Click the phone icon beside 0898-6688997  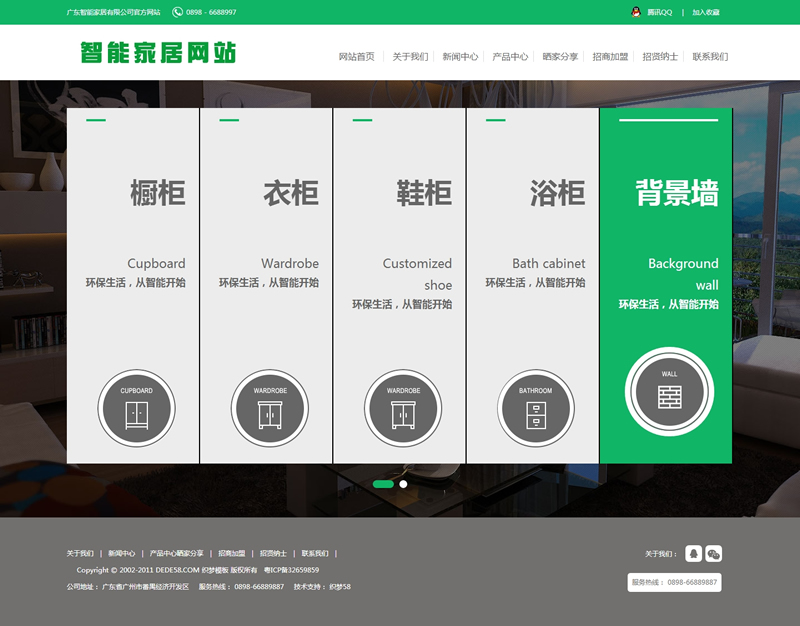(177, 12)
